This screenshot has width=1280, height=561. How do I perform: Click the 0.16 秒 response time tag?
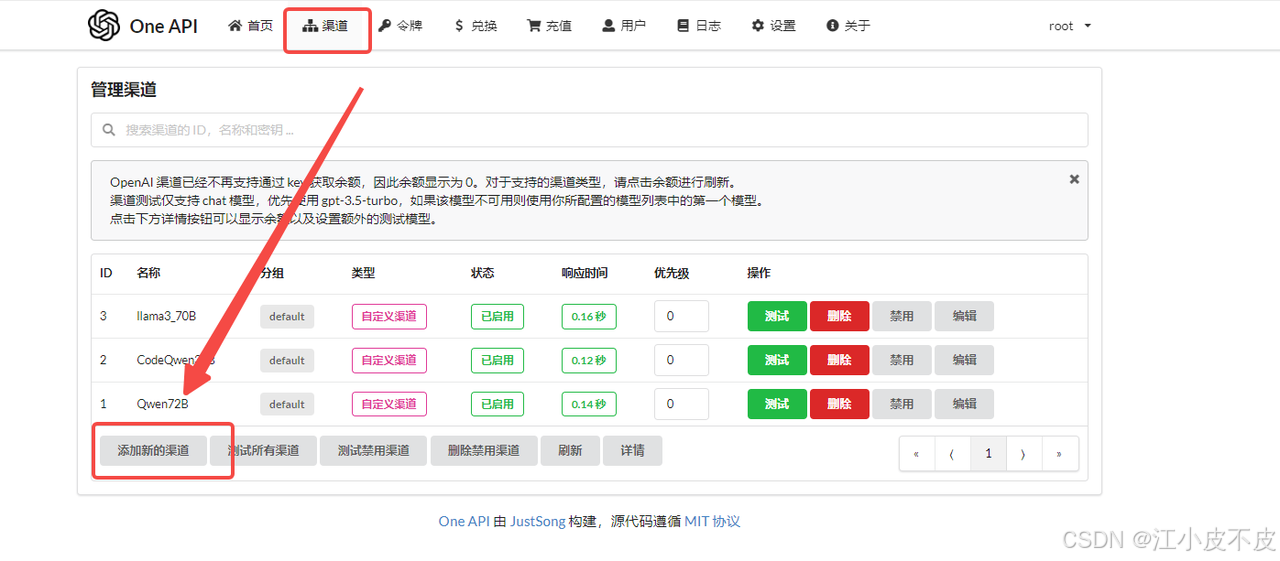click(589, 316)
